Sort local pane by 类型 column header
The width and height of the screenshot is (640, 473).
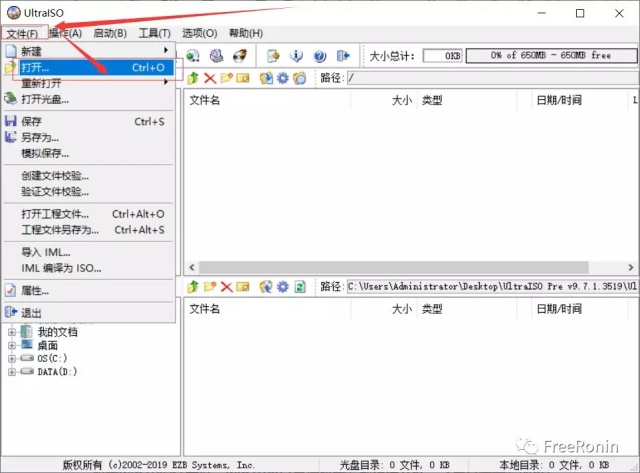pyautogui.click(x=467, y=309)
